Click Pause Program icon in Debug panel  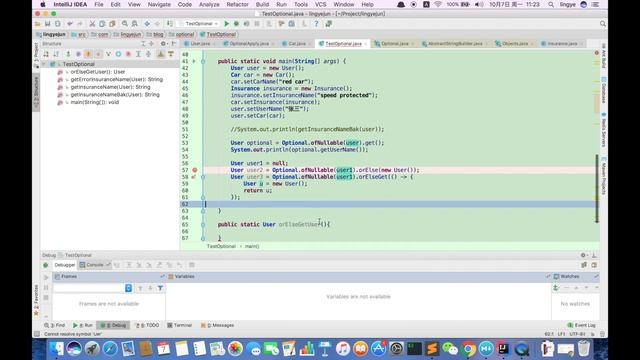click(x=46, y=287)
